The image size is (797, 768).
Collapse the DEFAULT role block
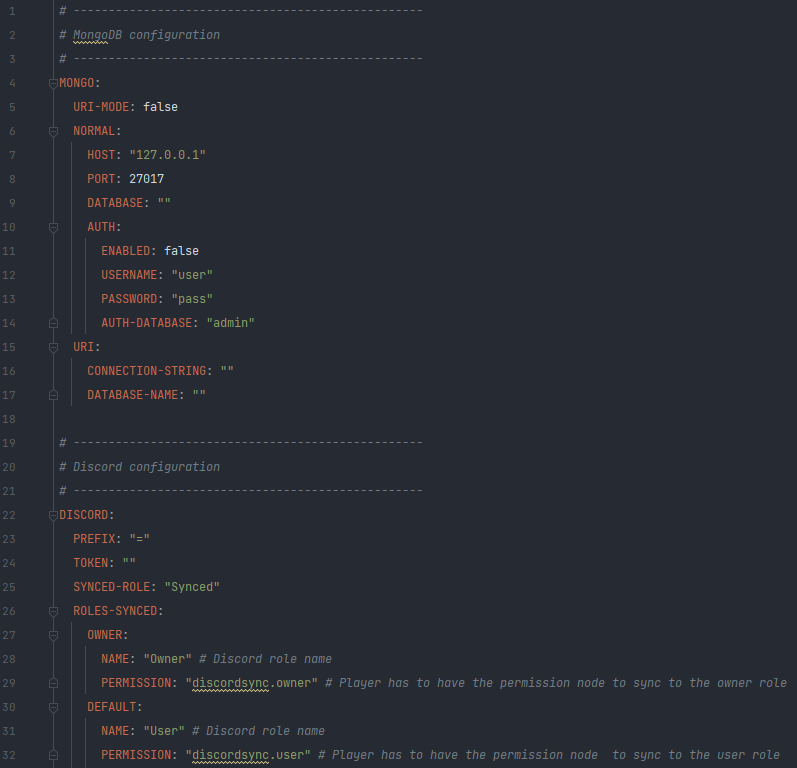(53, 707)
